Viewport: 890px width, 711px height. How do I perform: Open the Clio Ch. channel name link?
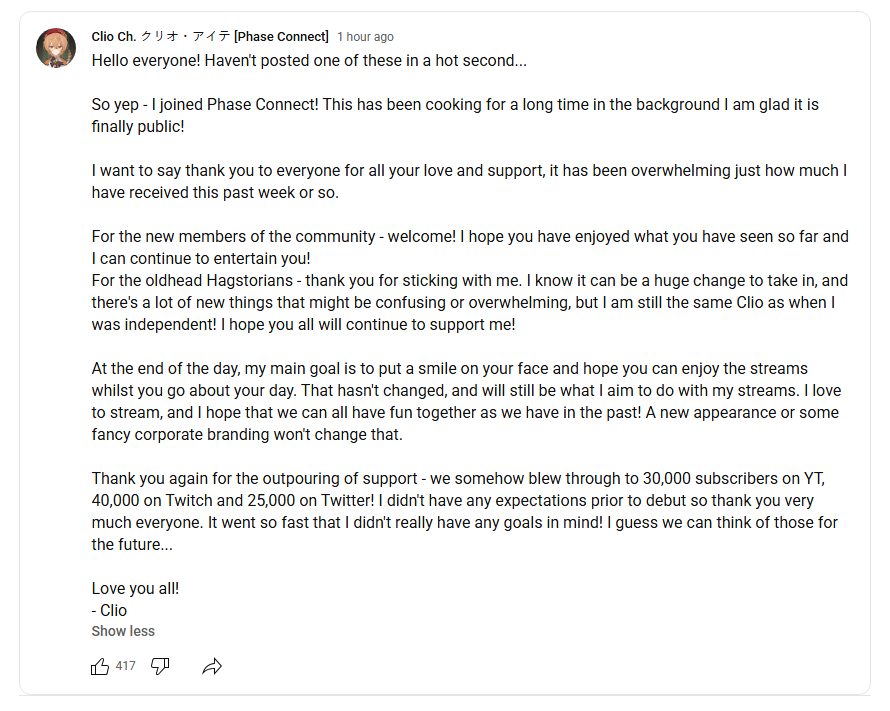[115, 37]
